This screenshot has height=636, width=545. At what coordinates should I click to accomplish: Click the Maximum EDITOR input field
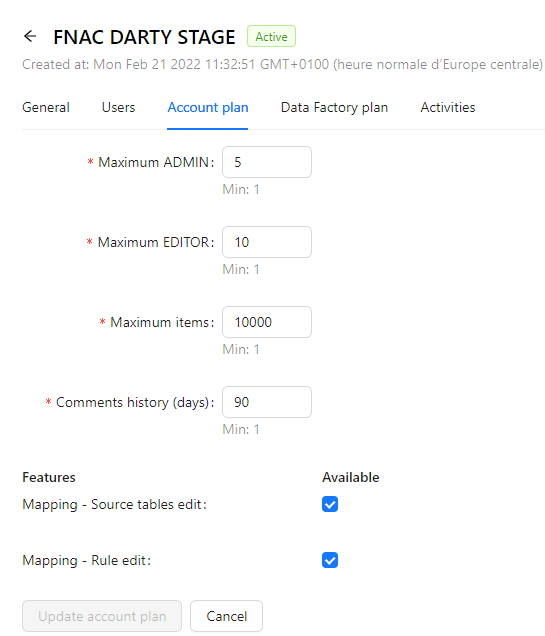tap(267, 242)
